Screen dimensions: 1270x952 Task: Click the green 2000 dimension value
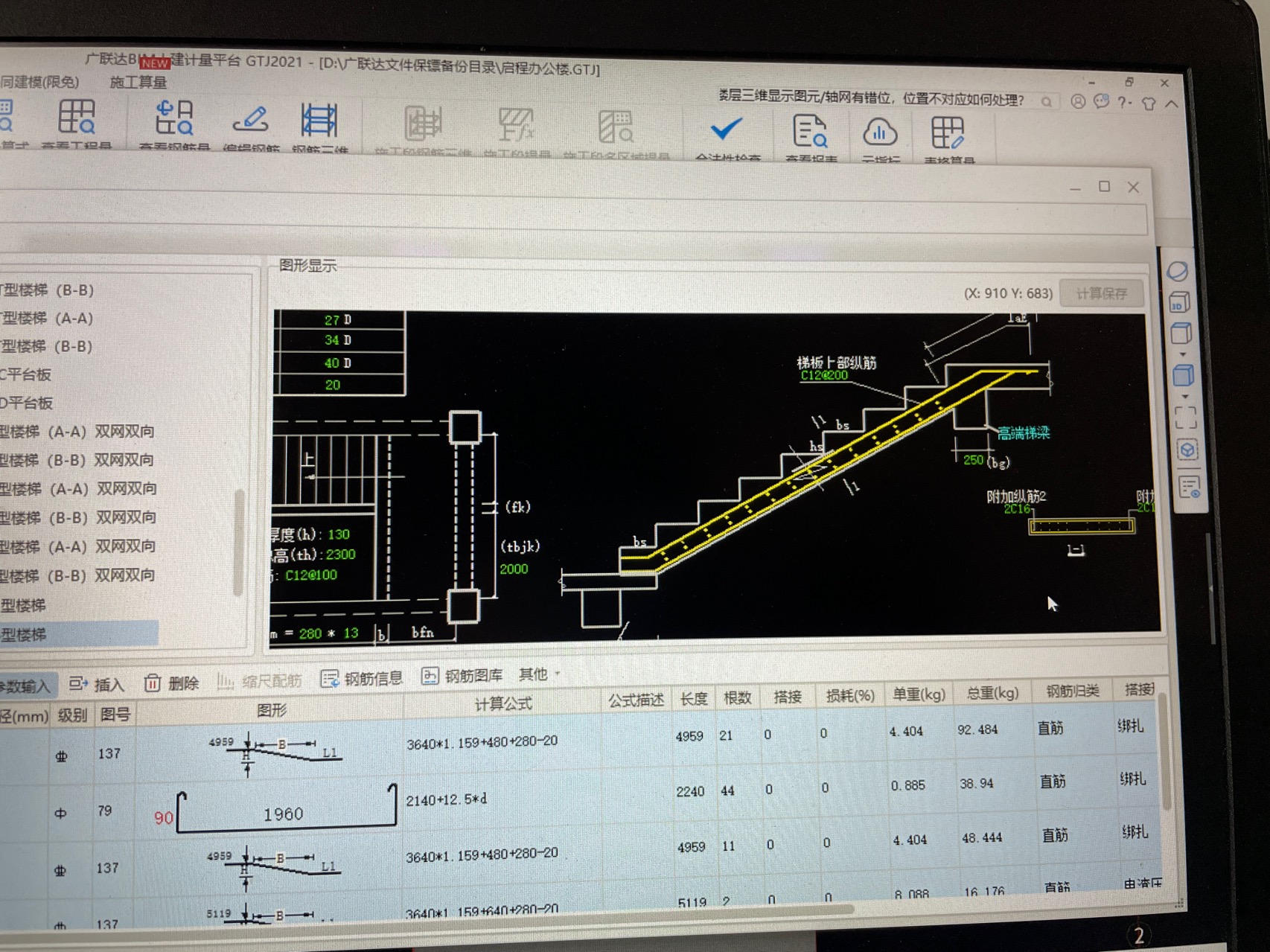[514, 569]
